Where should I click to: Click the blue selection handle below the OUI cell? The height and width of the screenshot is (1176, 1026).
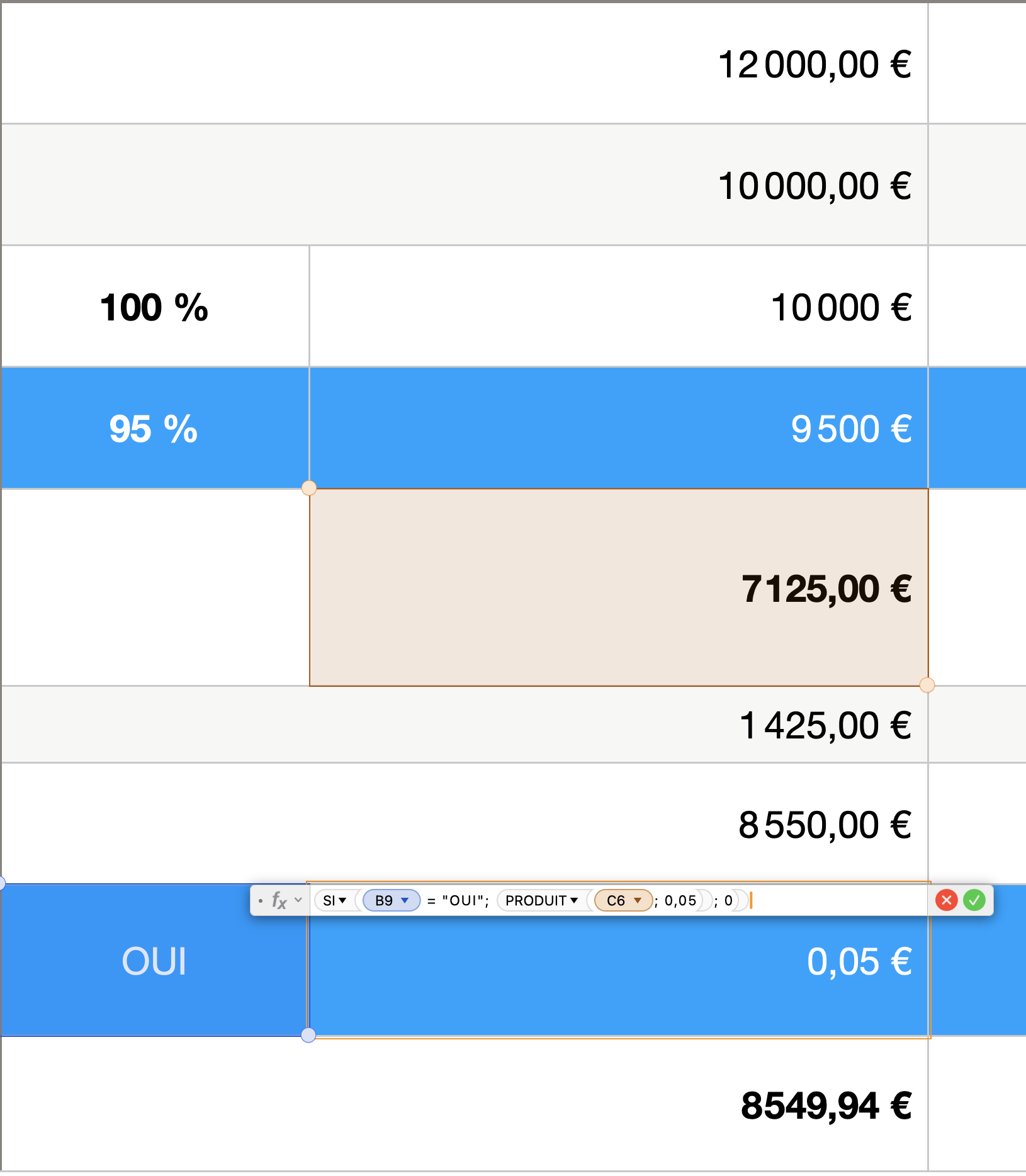coord(308,1035)
